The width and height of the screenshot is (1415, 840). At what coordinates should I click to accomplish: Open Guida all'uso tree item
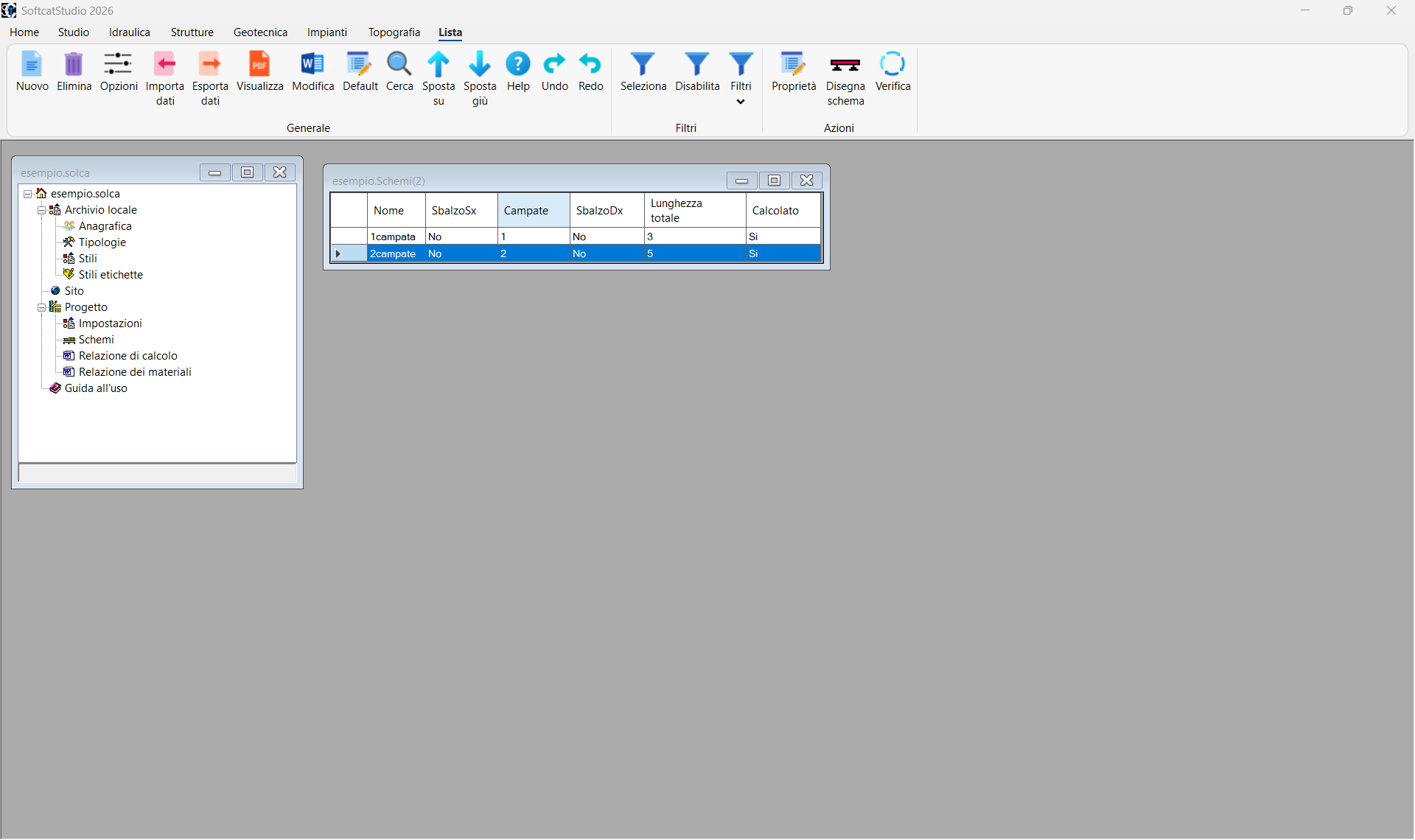pyautogui.click(x=96, y=388)
